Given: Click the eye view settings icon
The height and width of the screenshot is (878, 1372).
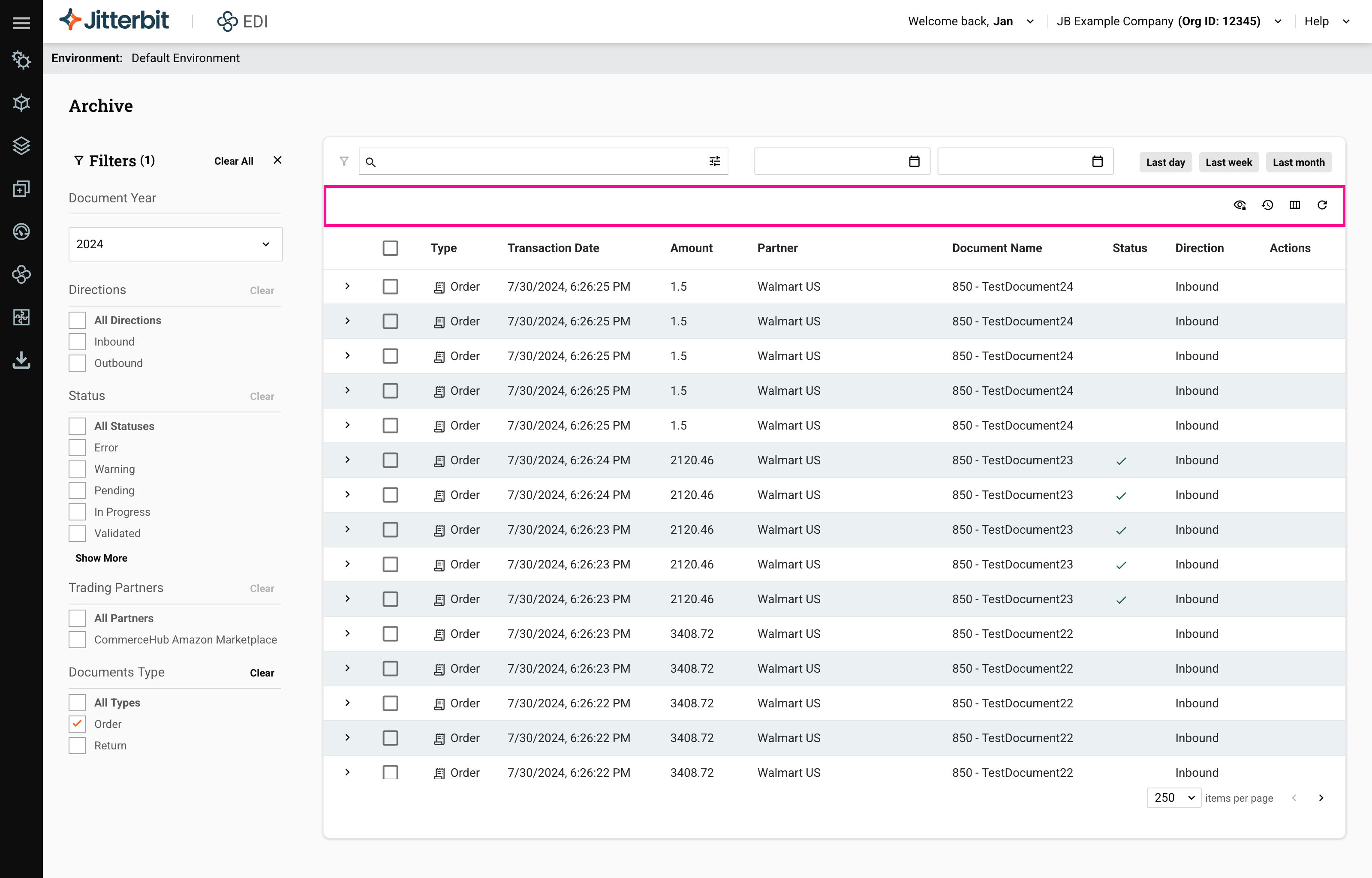Looking at the screenshot, I should click(x=1240, y=205).
